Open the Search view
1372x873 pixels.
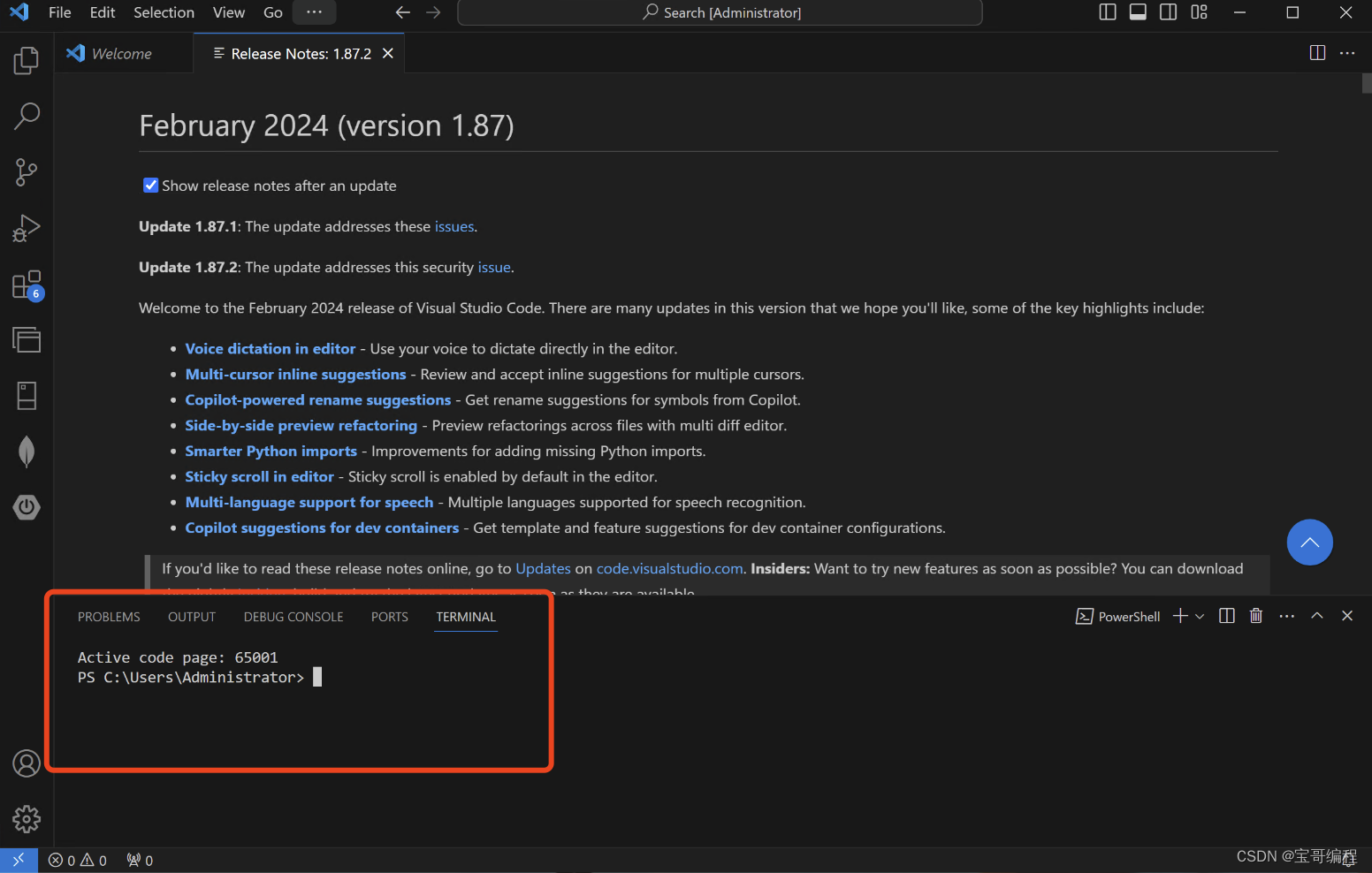click(x=26, y=116)
